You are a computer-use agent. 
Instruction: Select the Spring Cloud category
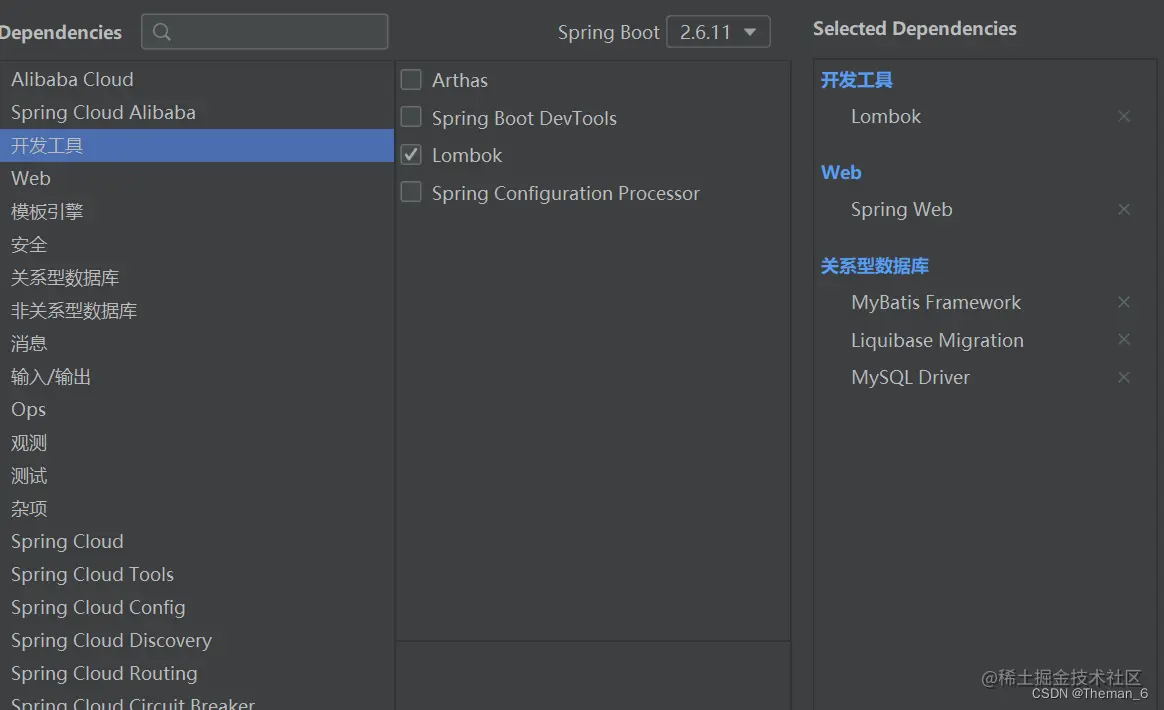point(197,541)
